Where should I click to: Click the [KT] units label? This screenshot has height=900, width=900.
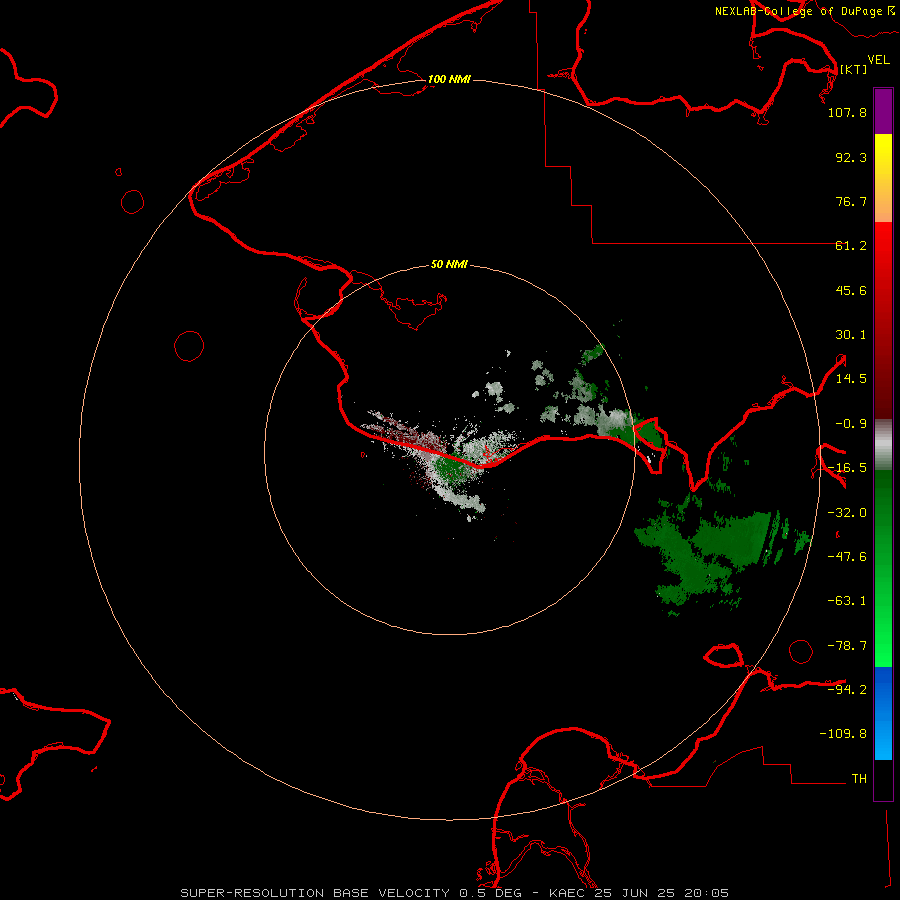click(853, 69)
